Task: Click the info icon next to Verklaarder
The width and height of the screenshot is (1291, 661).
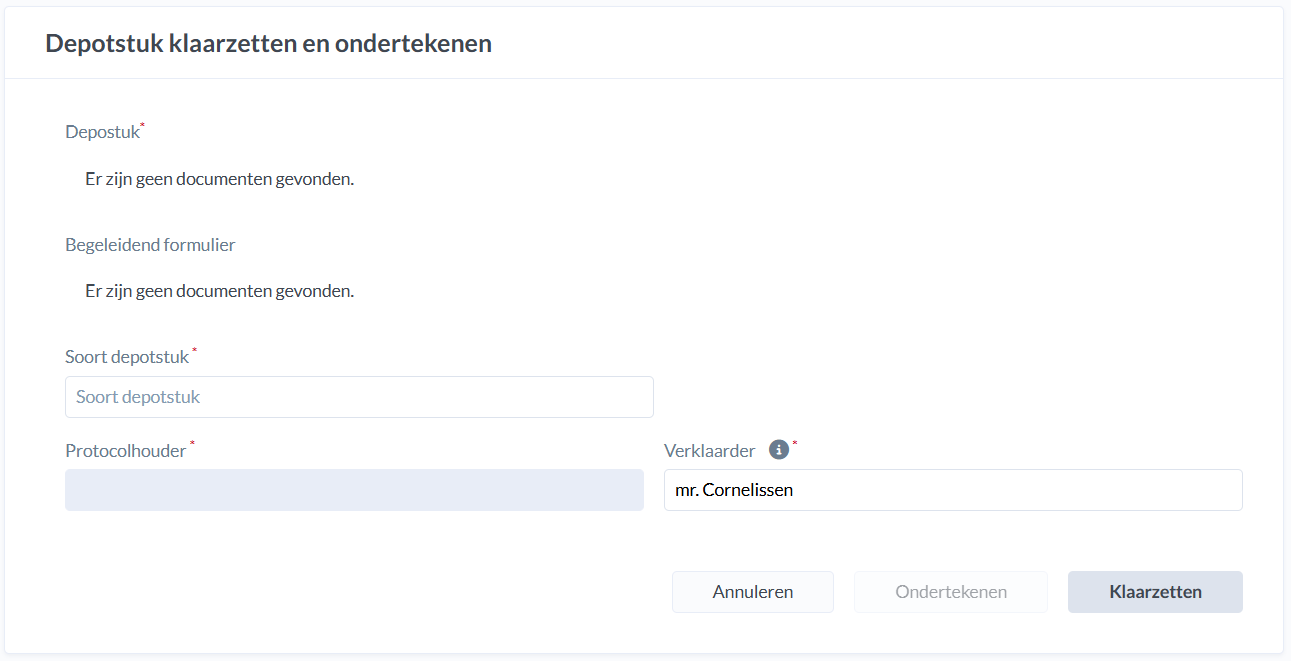Action: click(x=779, y=450)
